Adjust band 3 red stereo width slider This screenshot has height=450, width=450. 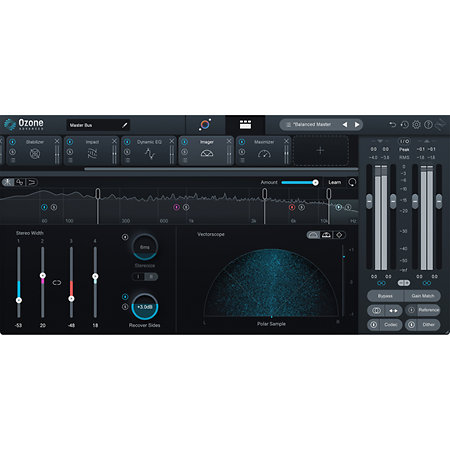pyautogui.click(x=71, y=298)
